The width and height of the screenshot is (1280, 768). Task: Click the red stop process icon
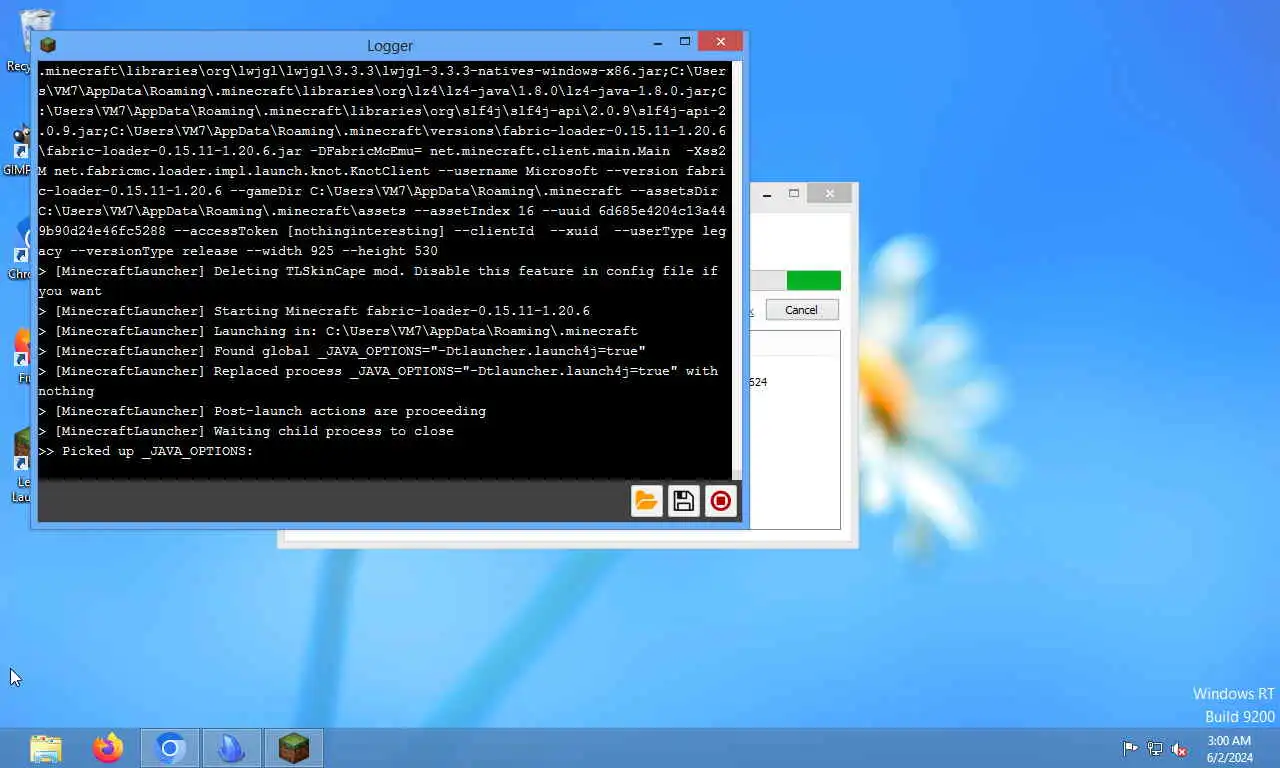721,501
